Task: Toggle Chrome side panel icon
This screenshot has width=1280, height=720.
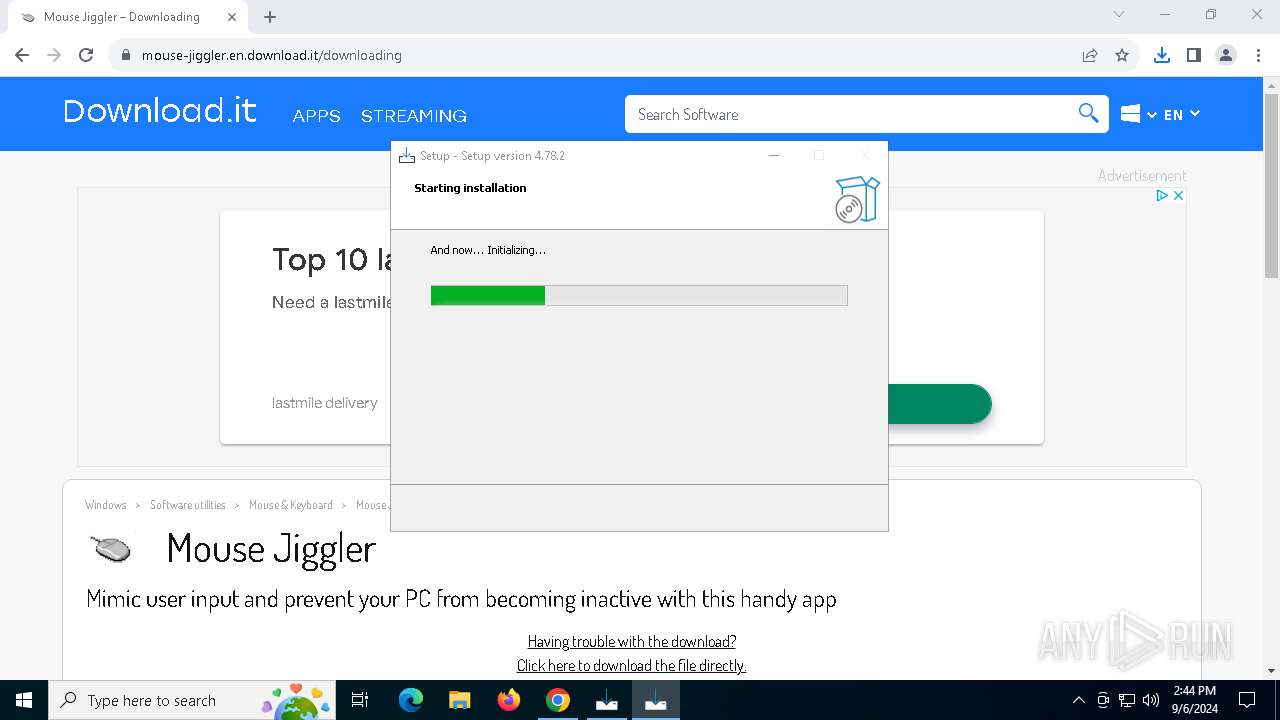Action: [1193, 55]
